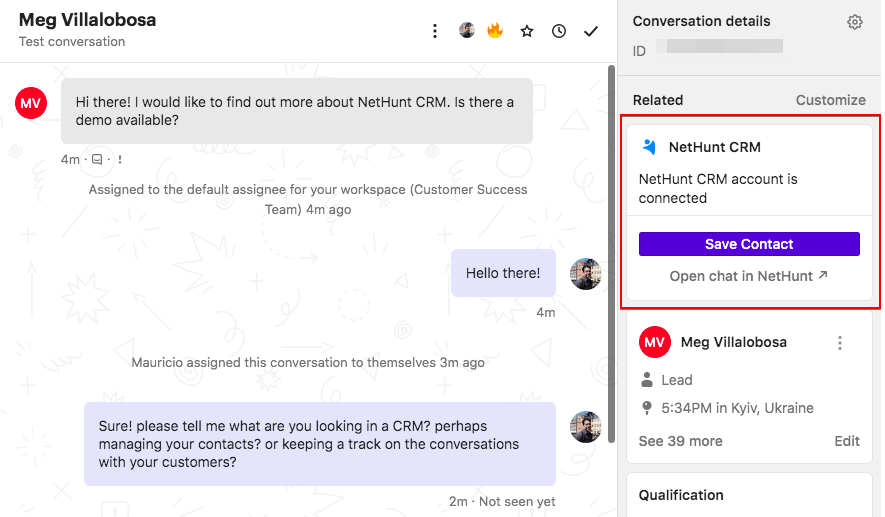Open chat in NetHunt link
The height and width of the screenshot is (517, 885).
coord(748,276)
